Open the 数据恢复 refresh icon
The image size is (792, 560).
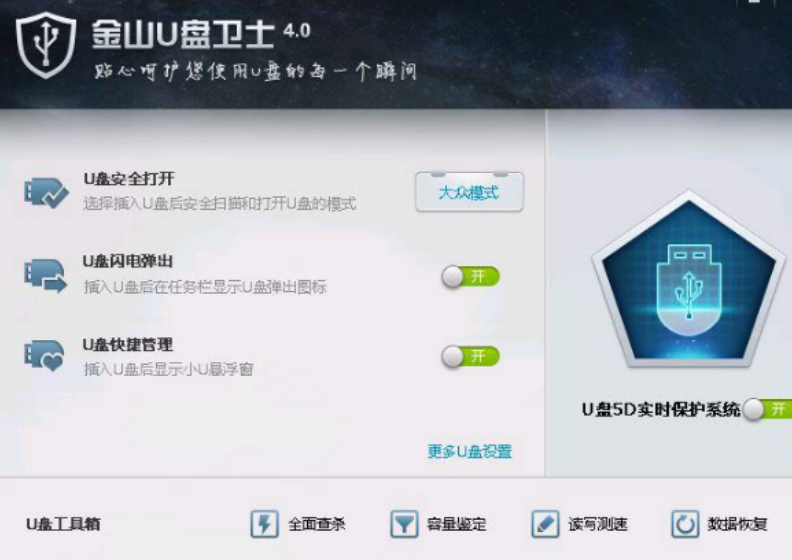coord(685,524)
